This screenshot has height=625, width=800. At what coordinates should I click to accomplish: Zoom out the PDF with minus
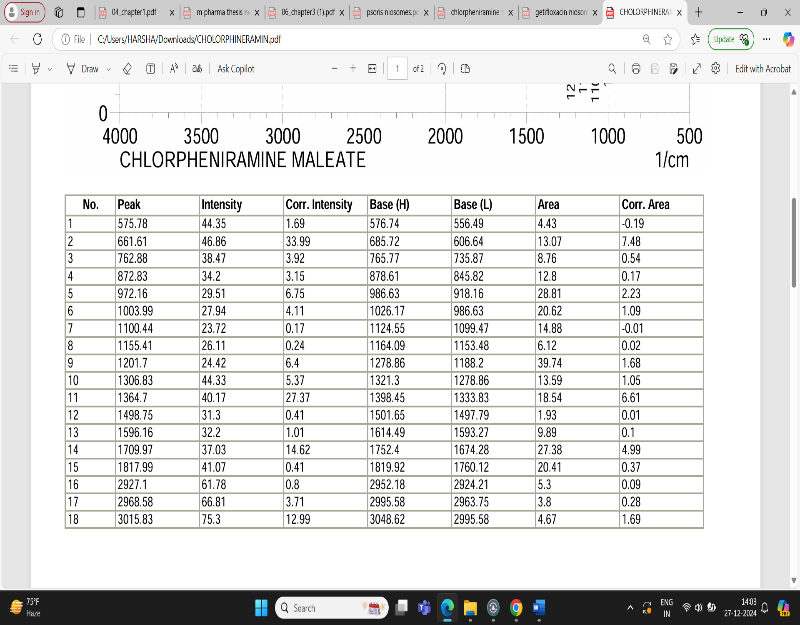pos(335,68)
